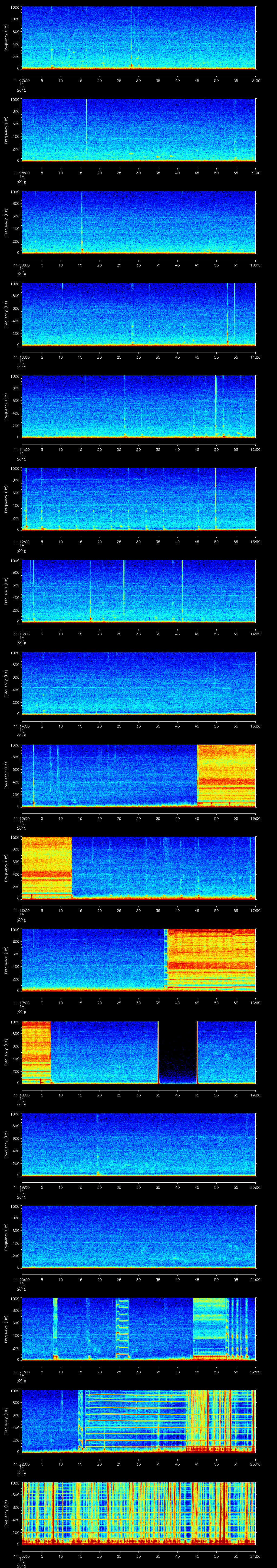
Task: Open the spectrogram panel starting at 11:23:00
Action: click(138, 1513)
